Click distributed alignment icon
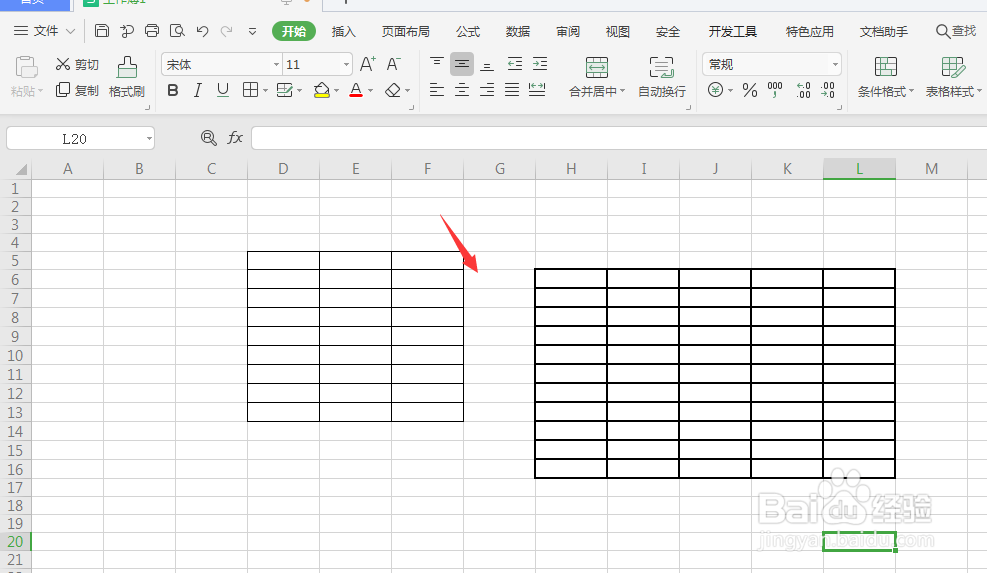This screenshot has height=573, width=987. pos(537,91)
